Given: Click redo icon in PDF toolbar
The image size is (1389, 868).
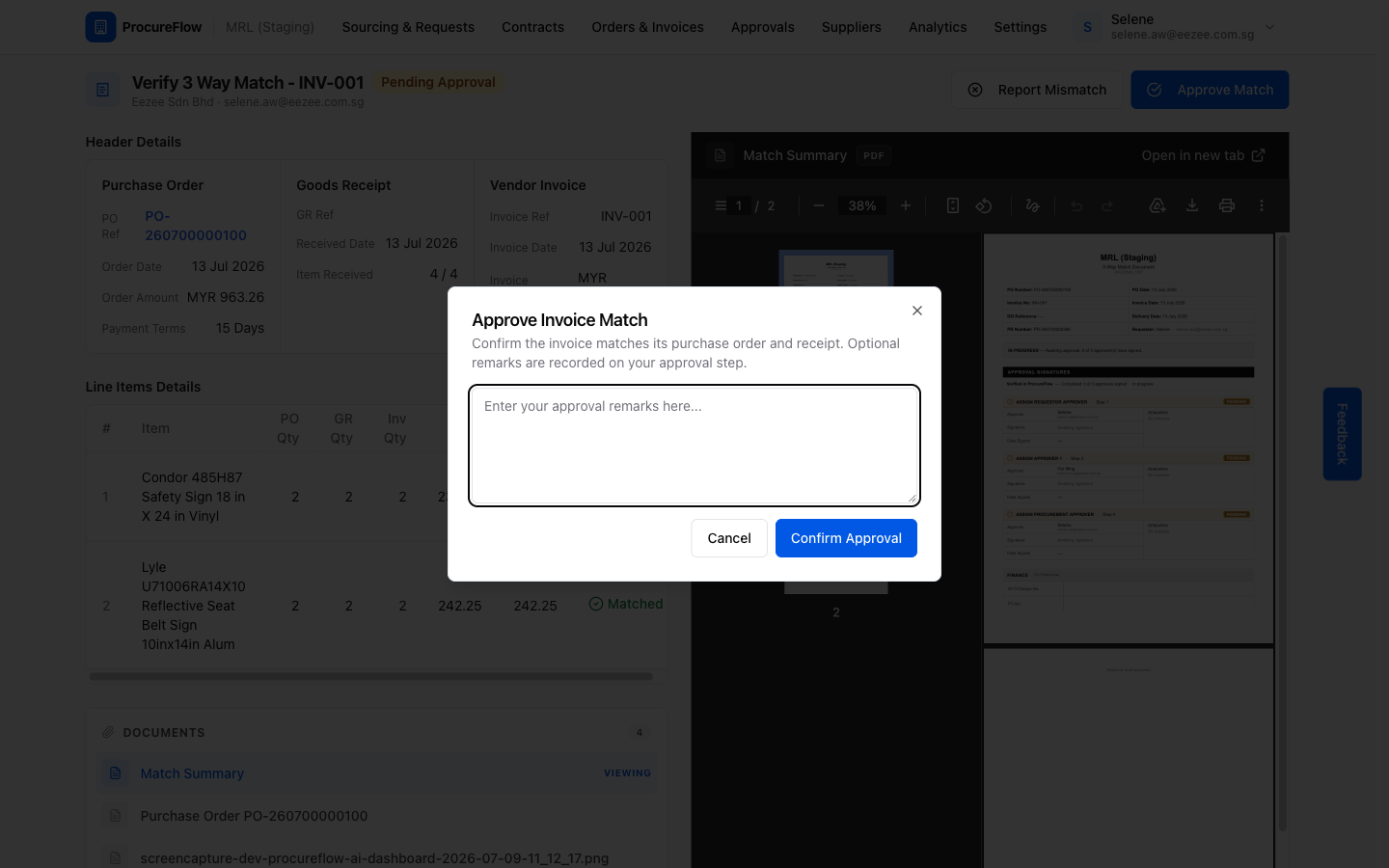Looking at the screenshot, I should tap(1107, 205).
